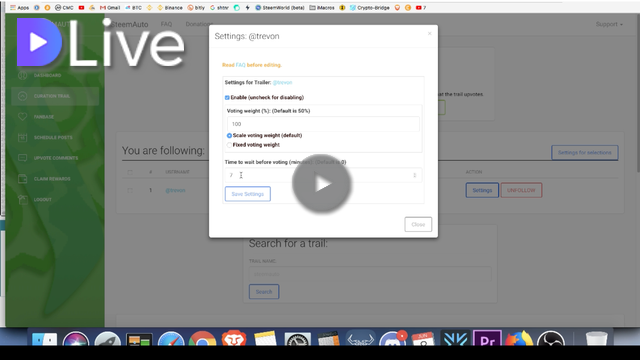Open the @trevon trailer link in dialog

[x=282, y=82]
